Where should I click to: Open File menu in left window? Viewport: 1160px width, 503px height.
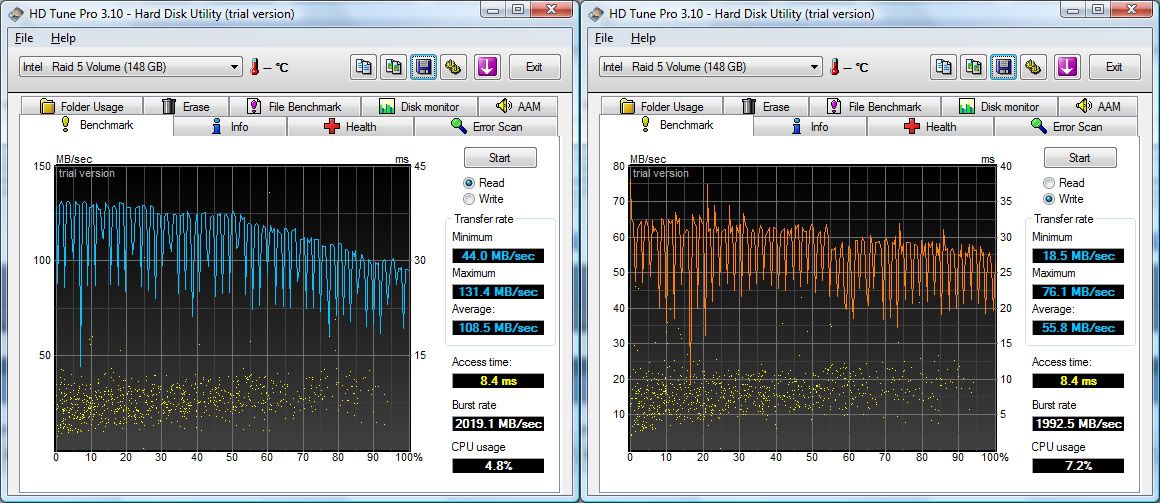[x=24, y=38]
